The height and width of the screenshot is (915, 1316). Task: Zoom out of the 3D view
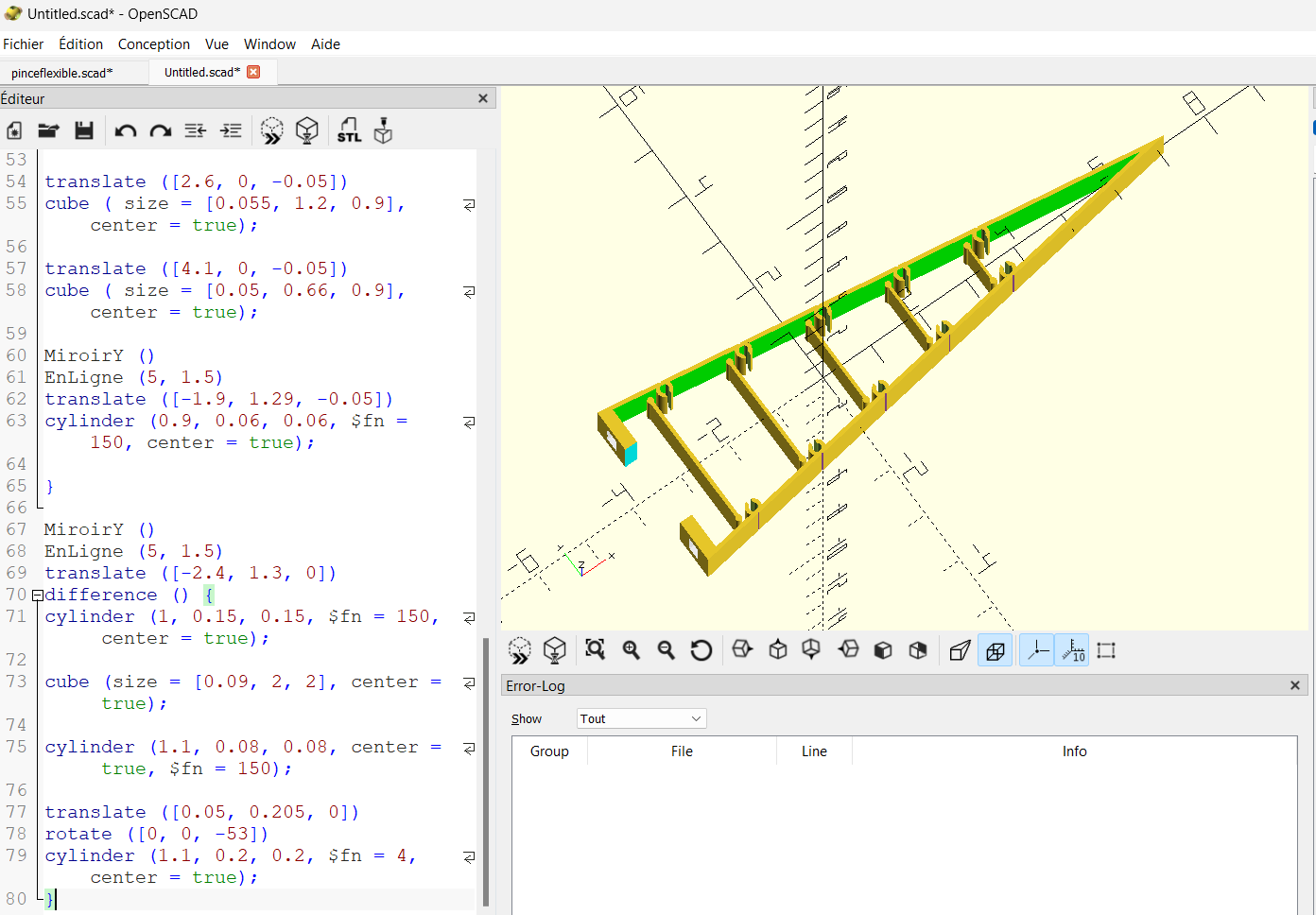click(667, 649)
